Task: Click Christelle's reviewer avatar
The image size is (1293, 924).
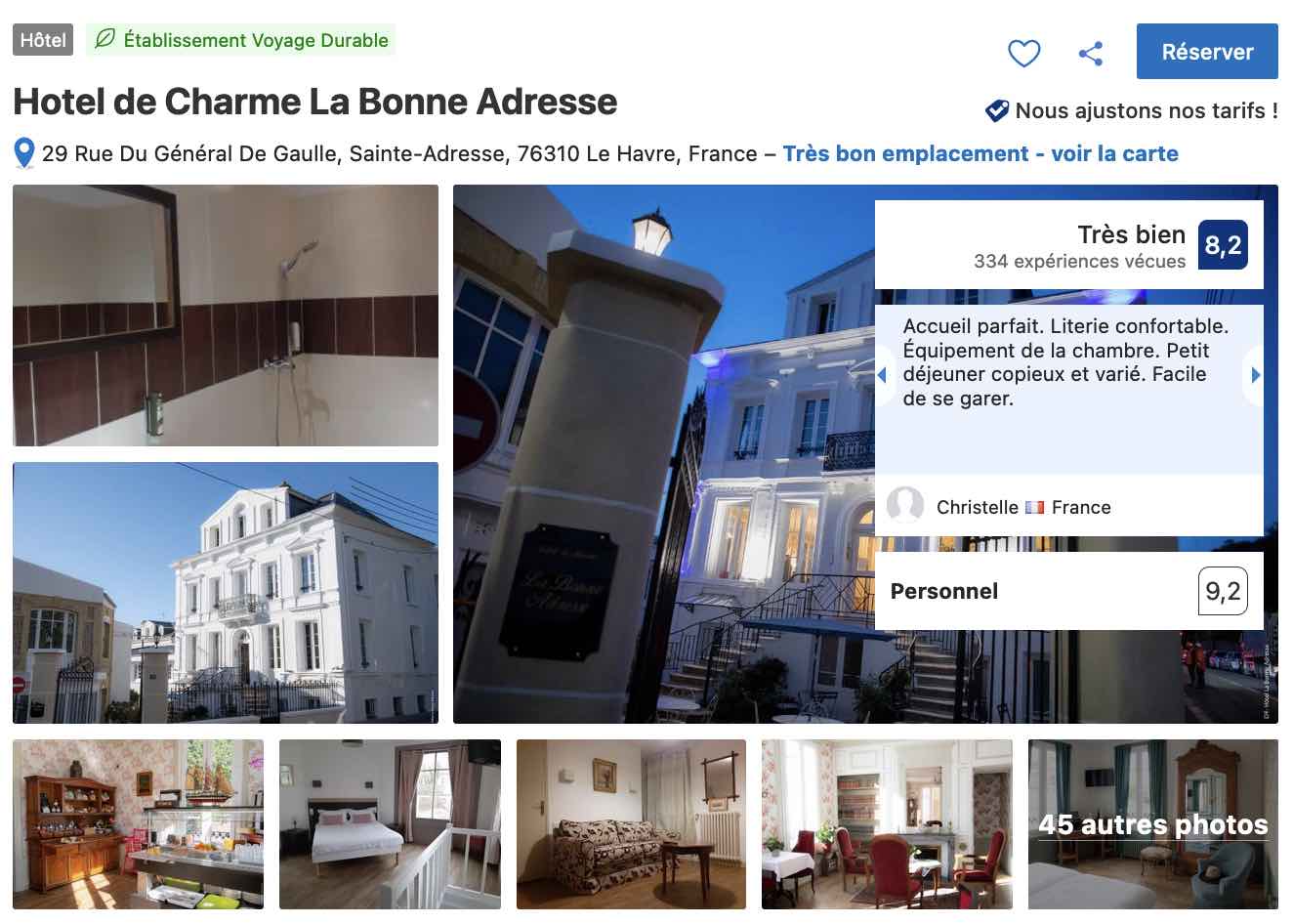Action: coord(905,506)
